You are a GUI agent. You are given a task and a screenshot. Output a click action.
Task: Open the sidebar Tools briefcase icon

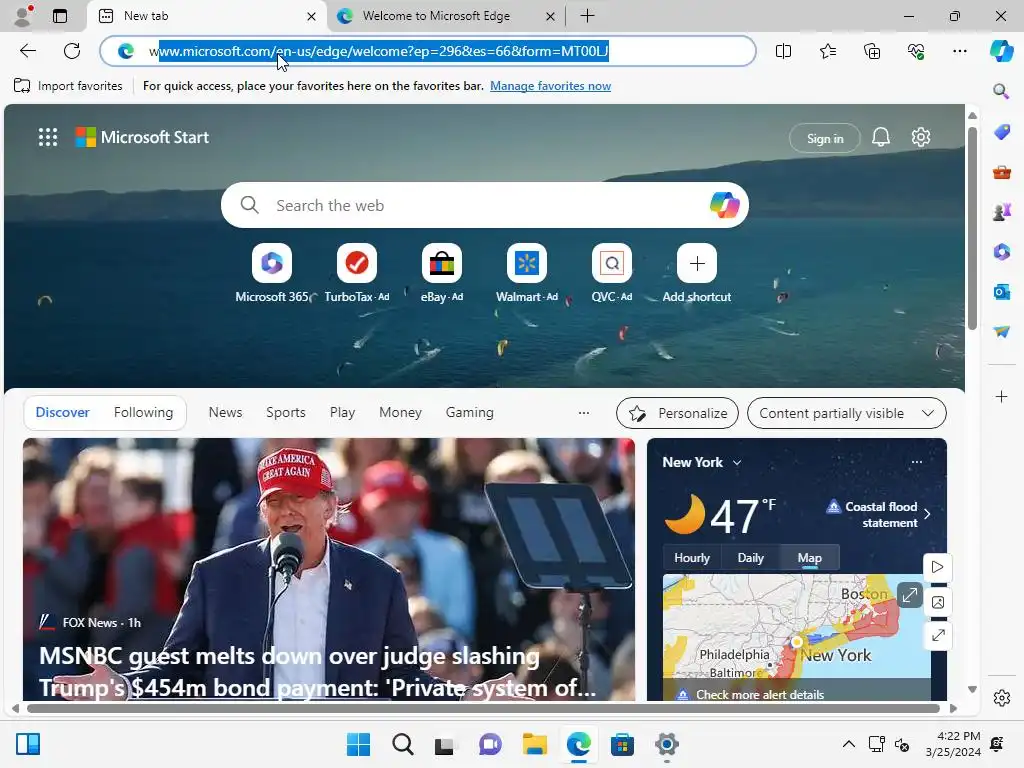pos(1002,172)
